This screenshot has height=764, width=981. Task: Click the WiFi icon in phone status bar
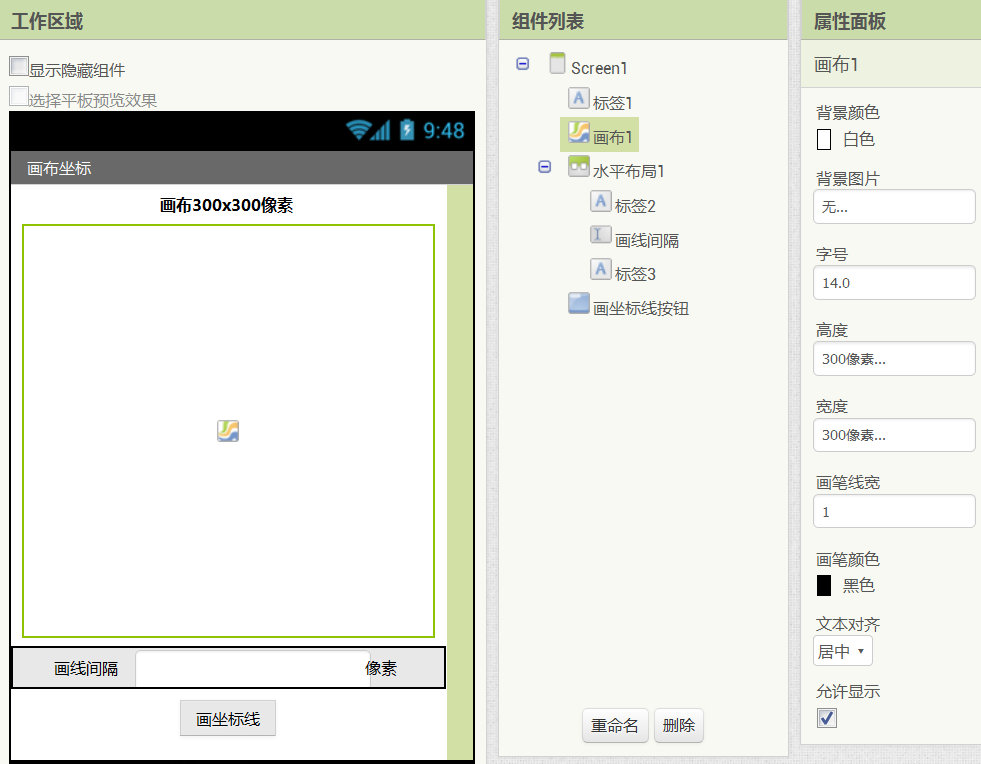(x=358, y=130)
